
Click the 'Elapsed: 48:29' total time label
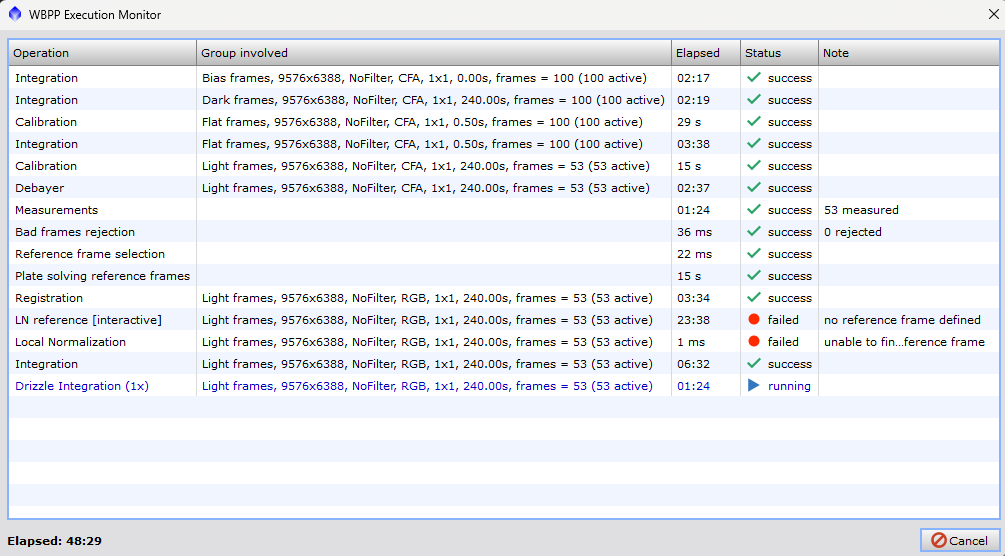point(54,541)
